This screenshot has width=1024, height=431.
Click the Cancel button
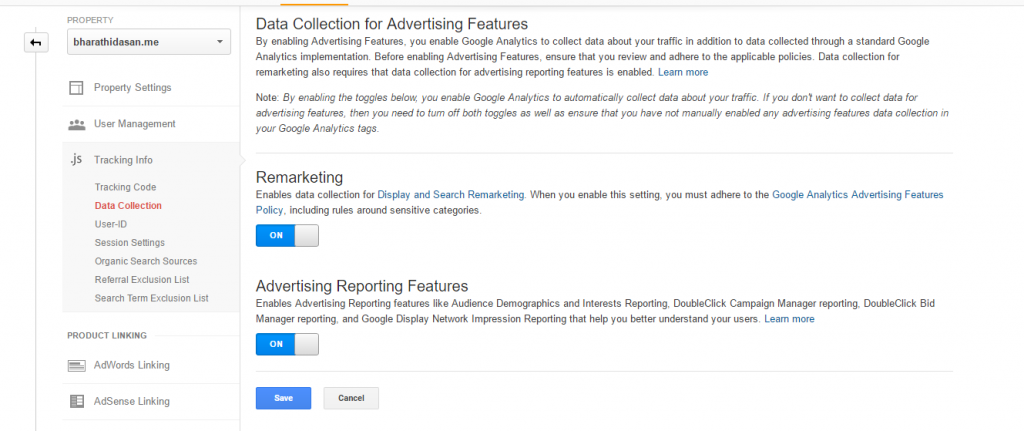351,398
